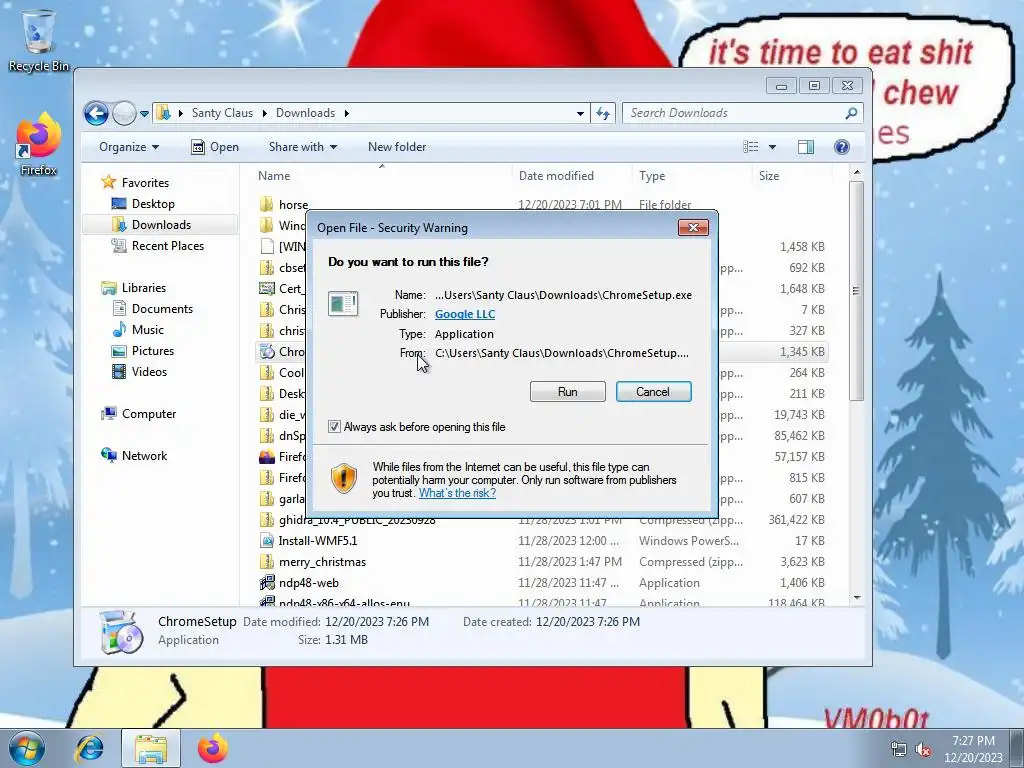
Task: Open the What's the risk? link
Action: coord(457,493)
